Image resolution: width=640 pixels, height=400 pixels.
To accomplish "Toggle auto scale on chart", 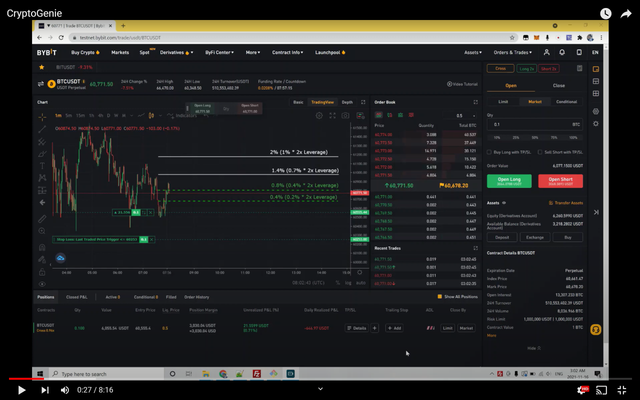I will [x=361, y=283].
